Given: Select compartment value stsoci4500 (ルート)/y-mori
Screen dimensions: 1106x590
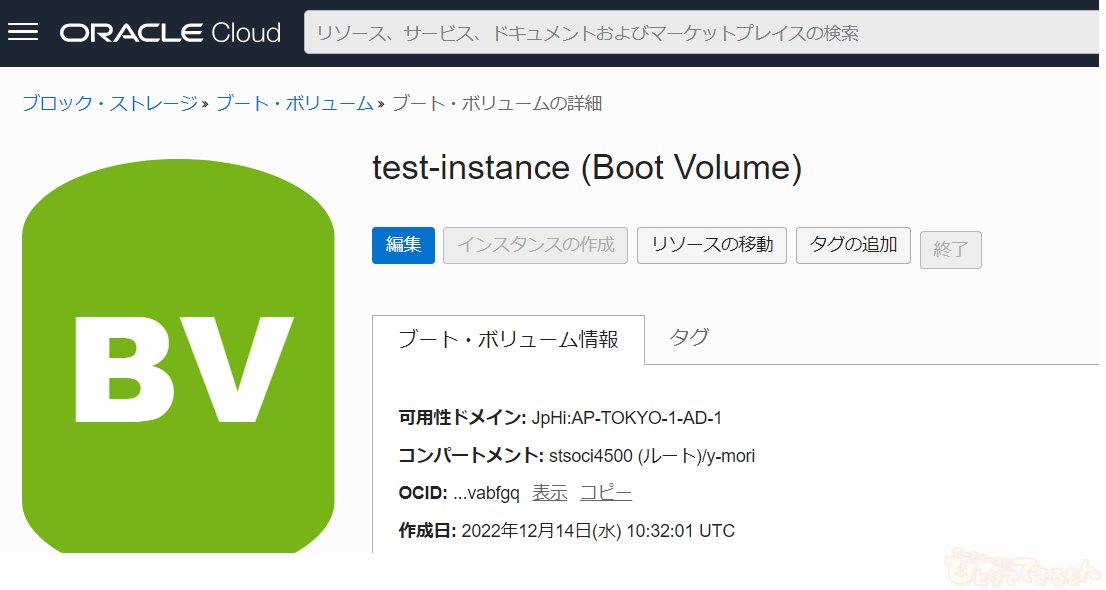Looking at the screenshot, I should pyautogui.click(x=652, y=456).
